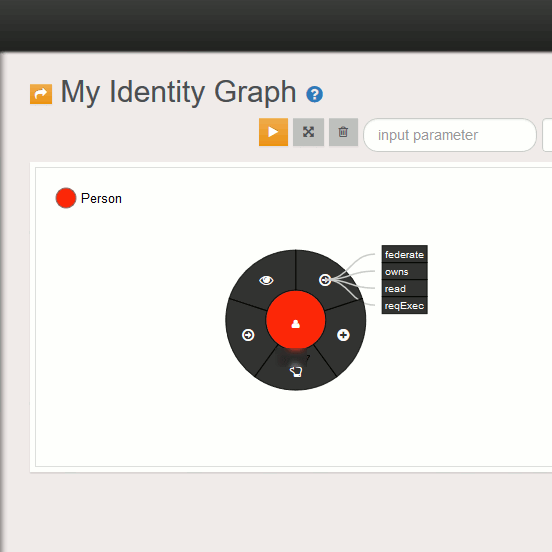552x552 pixels.
Task: Toggle the eye icon in radial menu
Action: 266,280
